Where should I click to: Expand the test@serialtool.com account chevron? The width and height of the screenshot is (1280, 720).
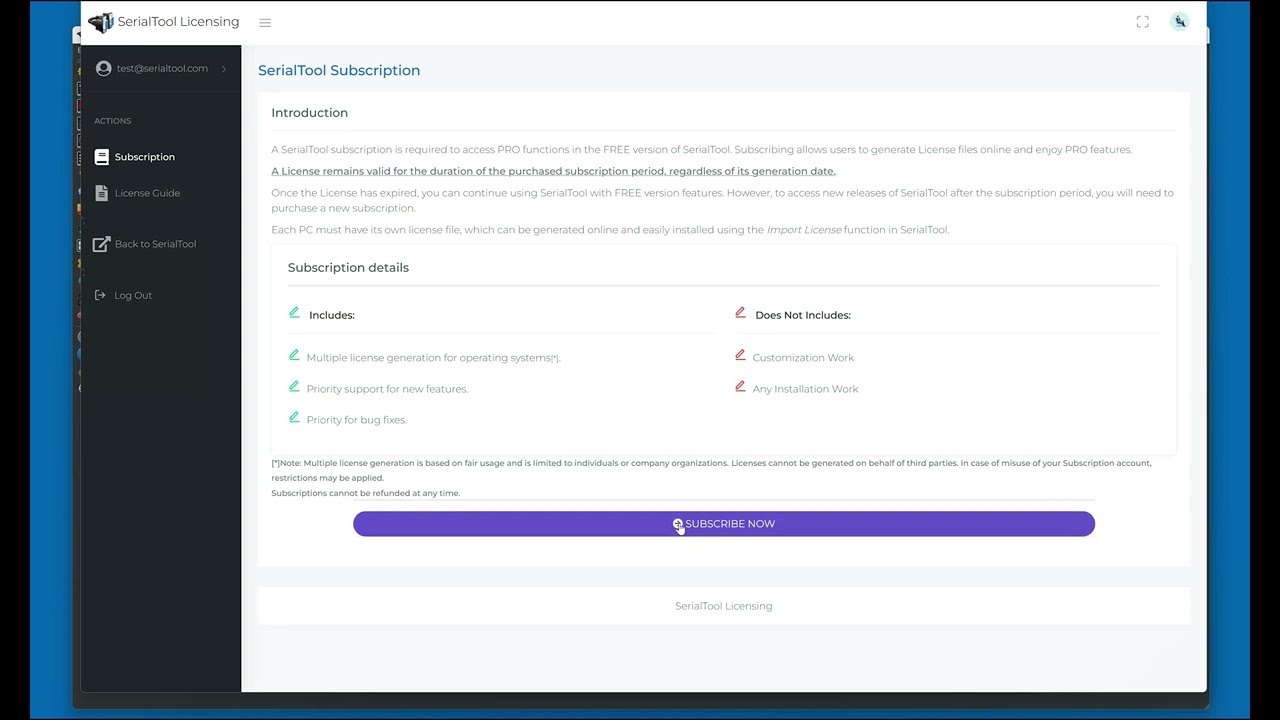[224, 68]
